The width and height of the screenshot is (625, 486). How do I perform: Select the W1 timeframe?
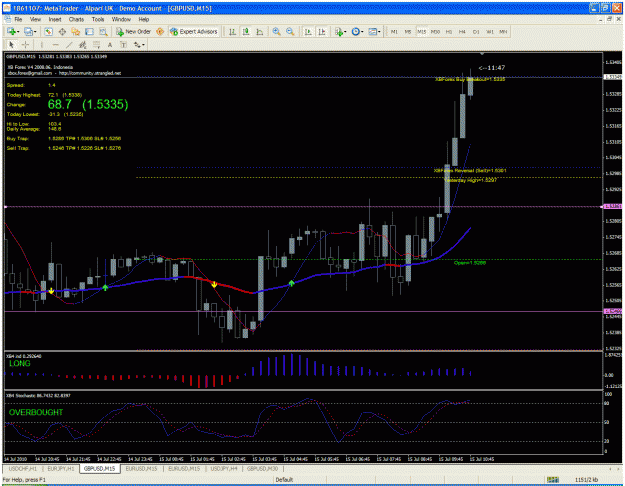pos(490,31)
